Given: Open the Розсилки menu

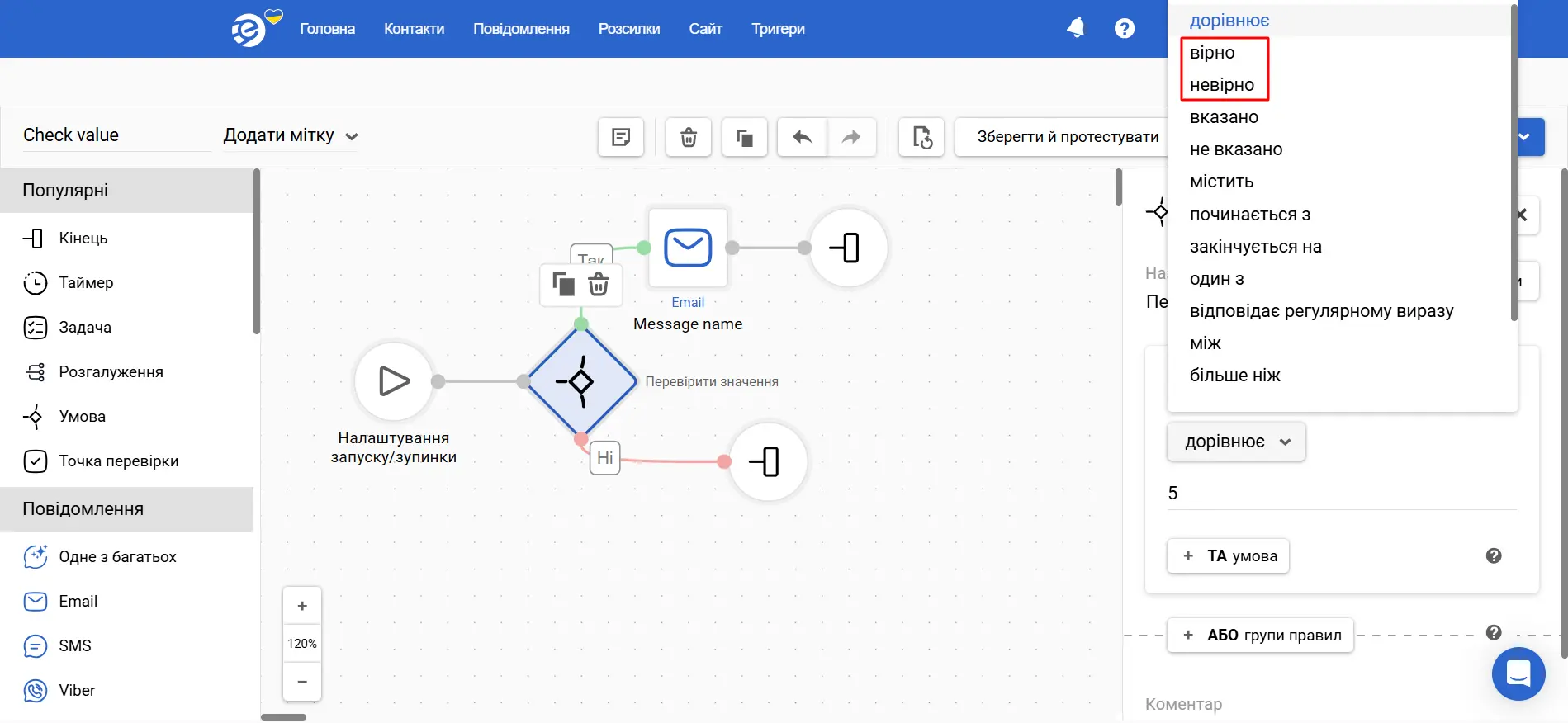Looking at the screenshot, I should click(628, 29).
